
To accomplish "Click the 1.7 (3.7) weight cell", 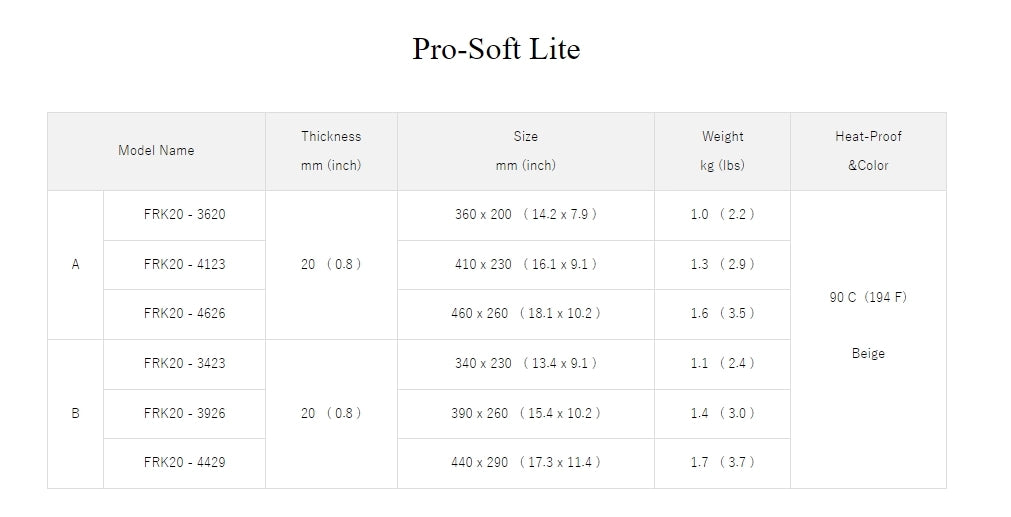I will [x=722, y=463].
